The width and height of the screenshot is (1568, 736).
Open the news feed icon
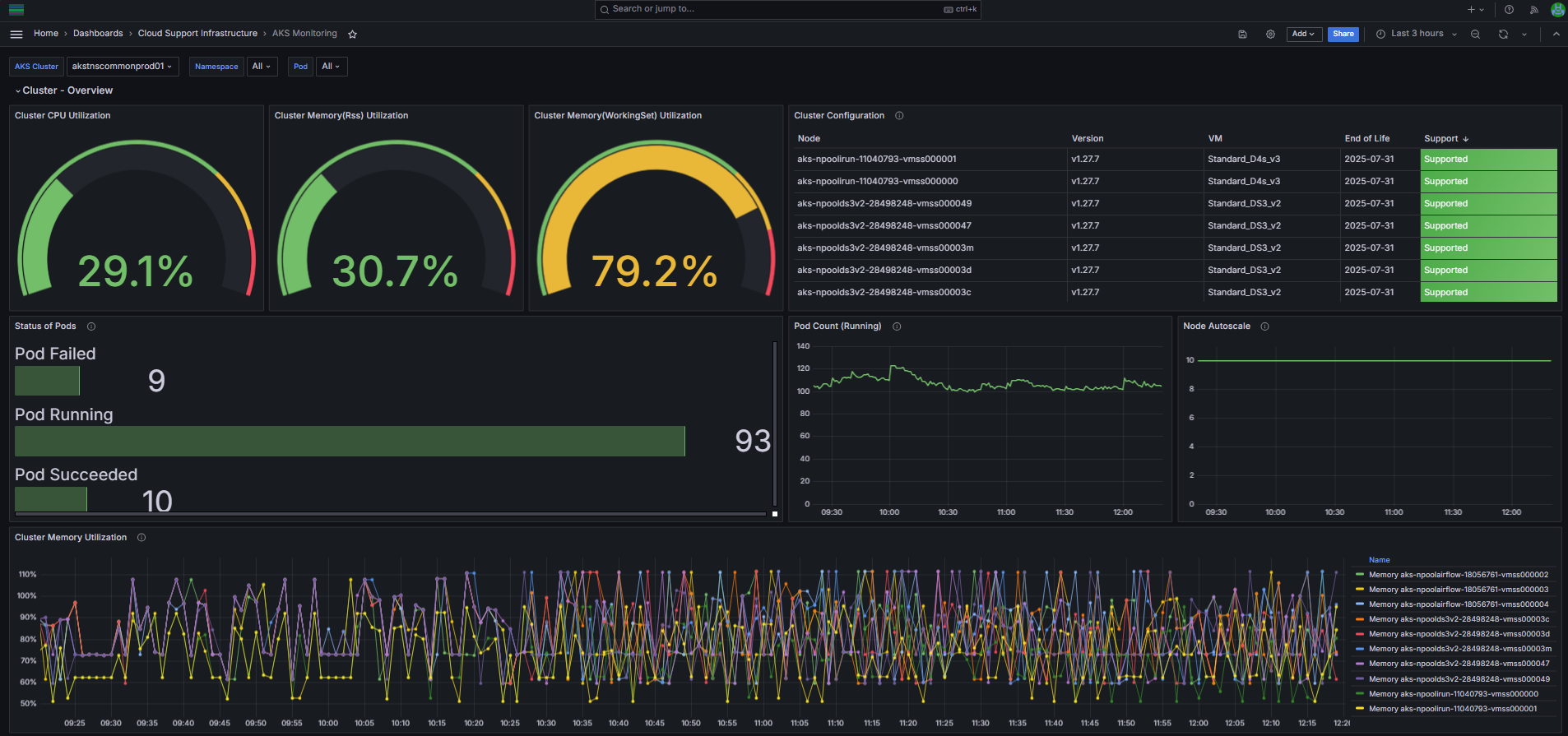tap(1533, 10)
